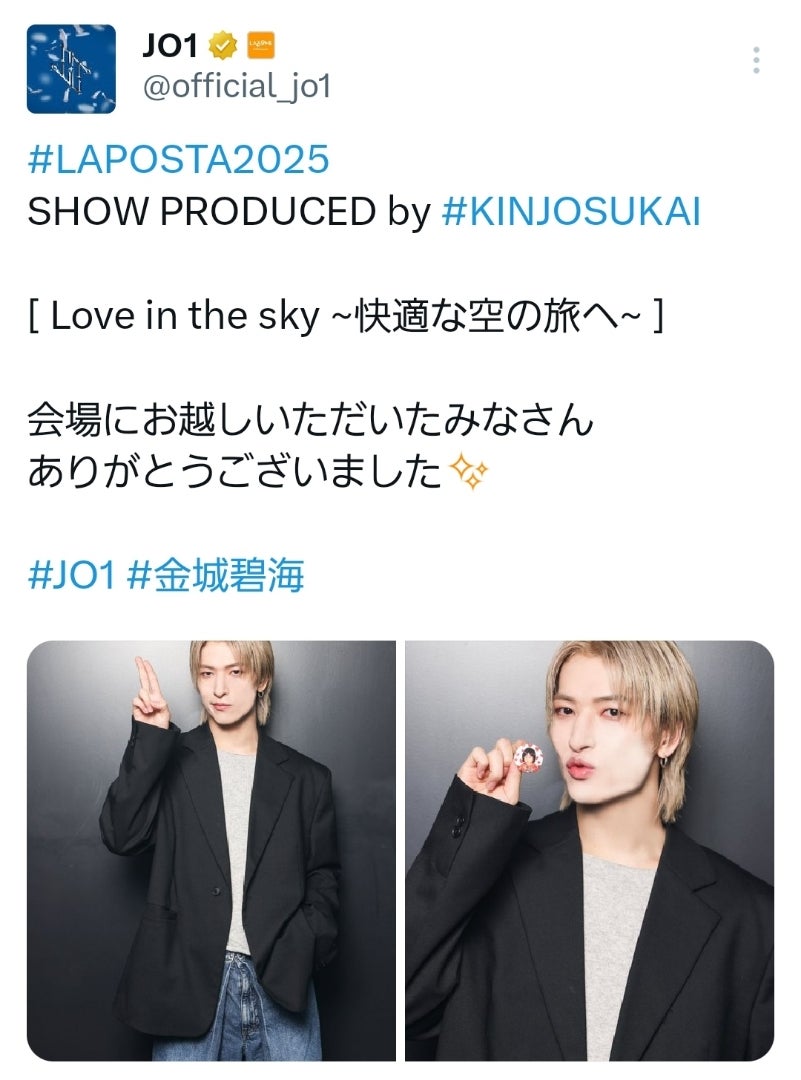Click the round pin badge held in the photo
The width and height of the screenshot is (801, 1080).
[528, 757]
